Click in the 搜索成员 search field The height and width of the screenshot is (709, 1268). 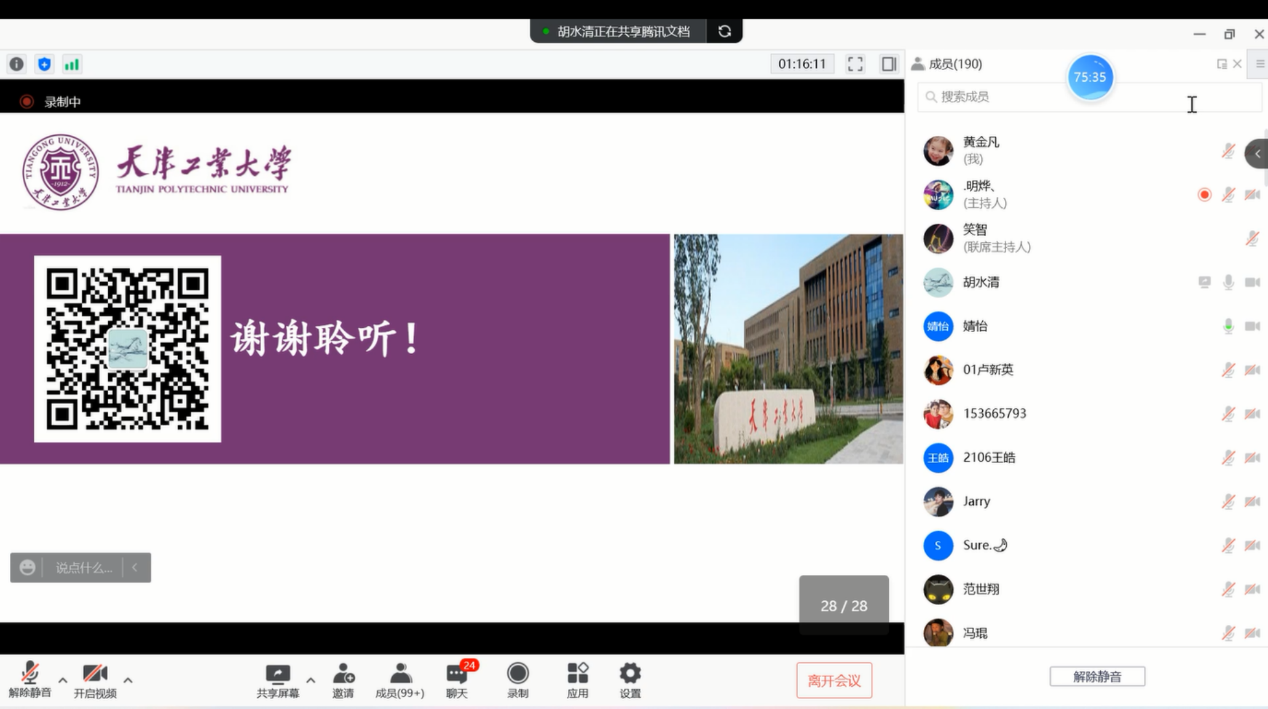tap(1089, 97)
